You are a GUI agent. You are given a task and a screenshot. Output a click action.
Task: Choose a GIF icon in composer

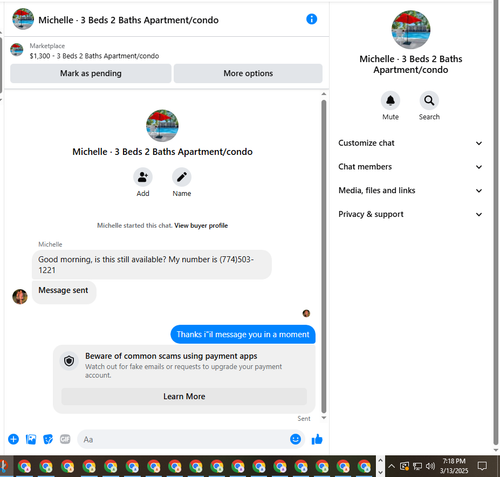pos(65,439)
